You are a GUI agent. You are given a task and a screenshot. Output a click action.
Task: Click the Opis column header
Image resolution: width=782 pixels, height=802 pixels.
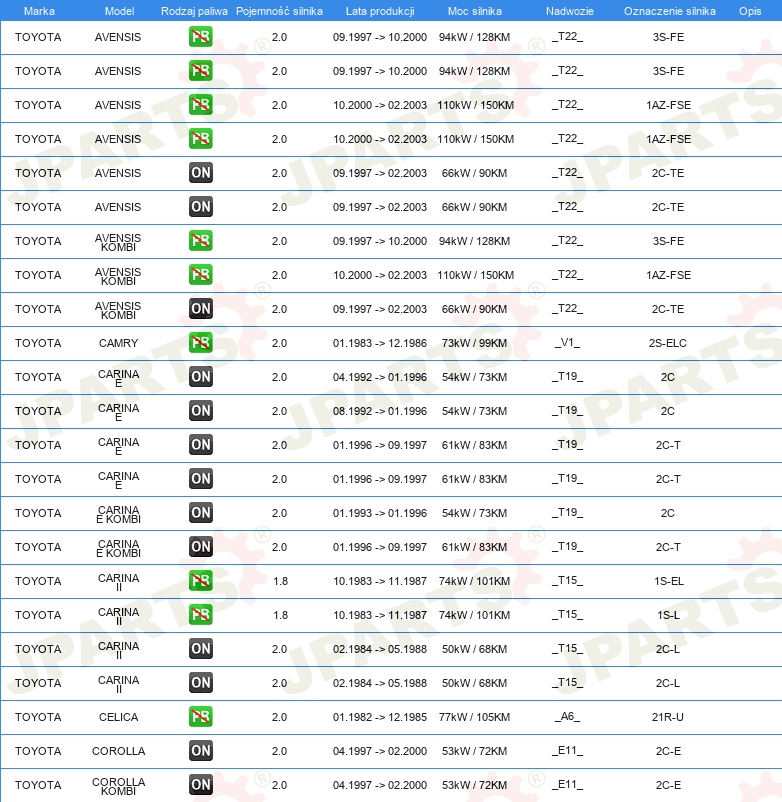click(x=750, y=11)
